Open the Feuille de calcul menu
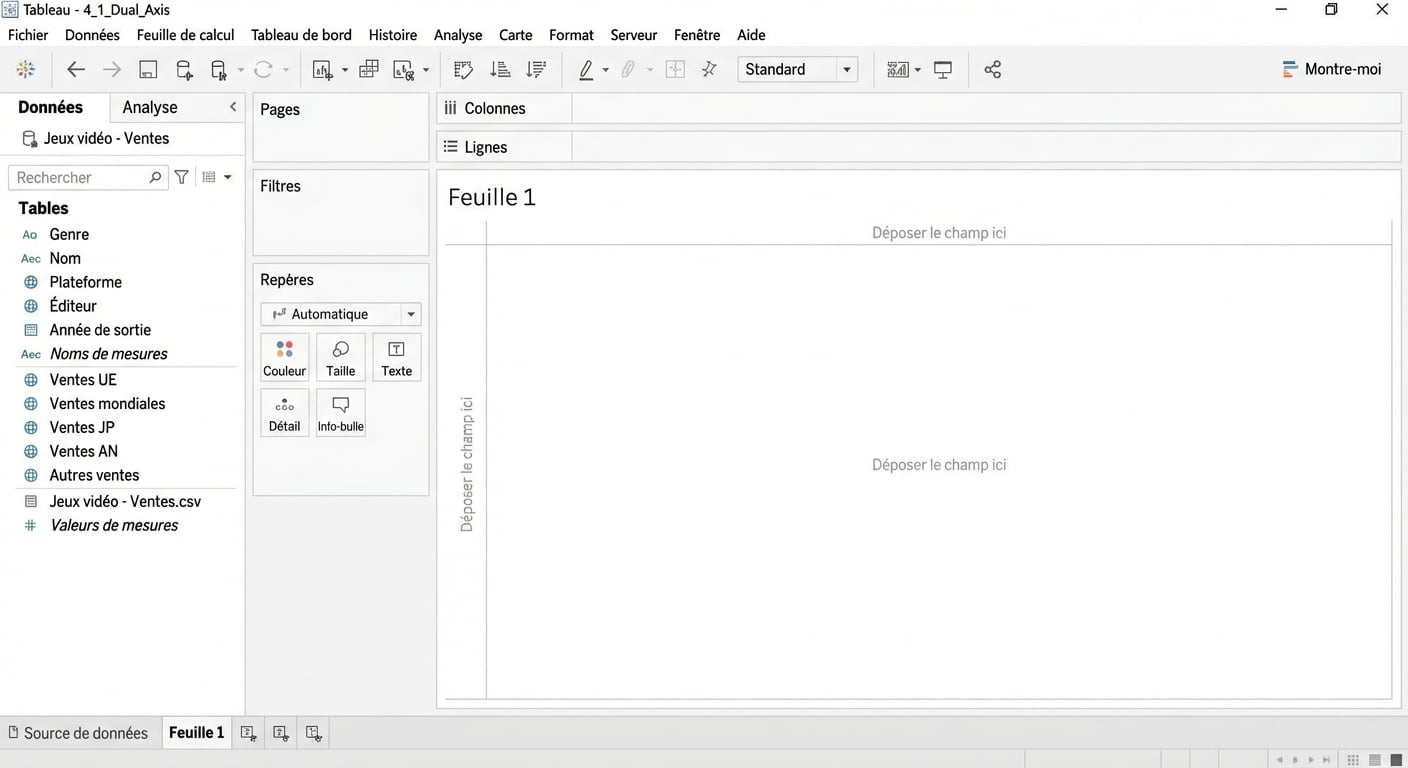This screenshot has height=768, width=1408. point(186,35)
